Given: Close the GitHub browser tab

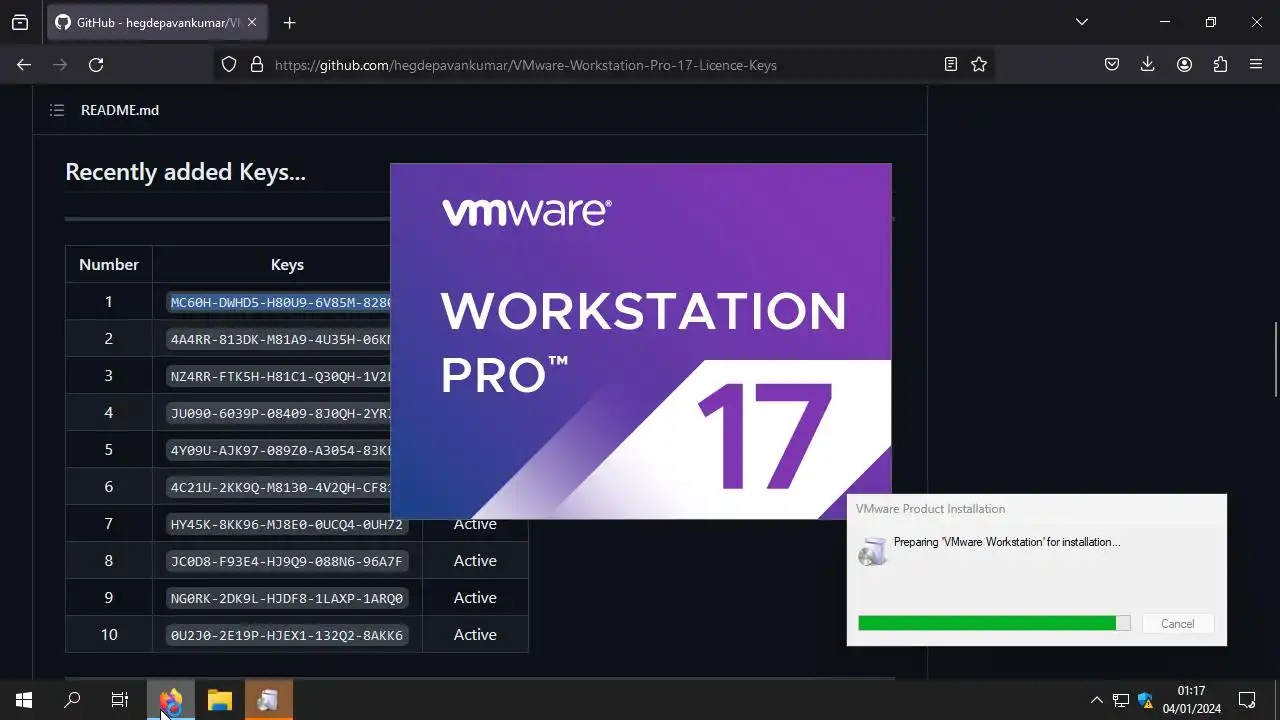Looking at the screenshot, I should [x=251, y=22].
